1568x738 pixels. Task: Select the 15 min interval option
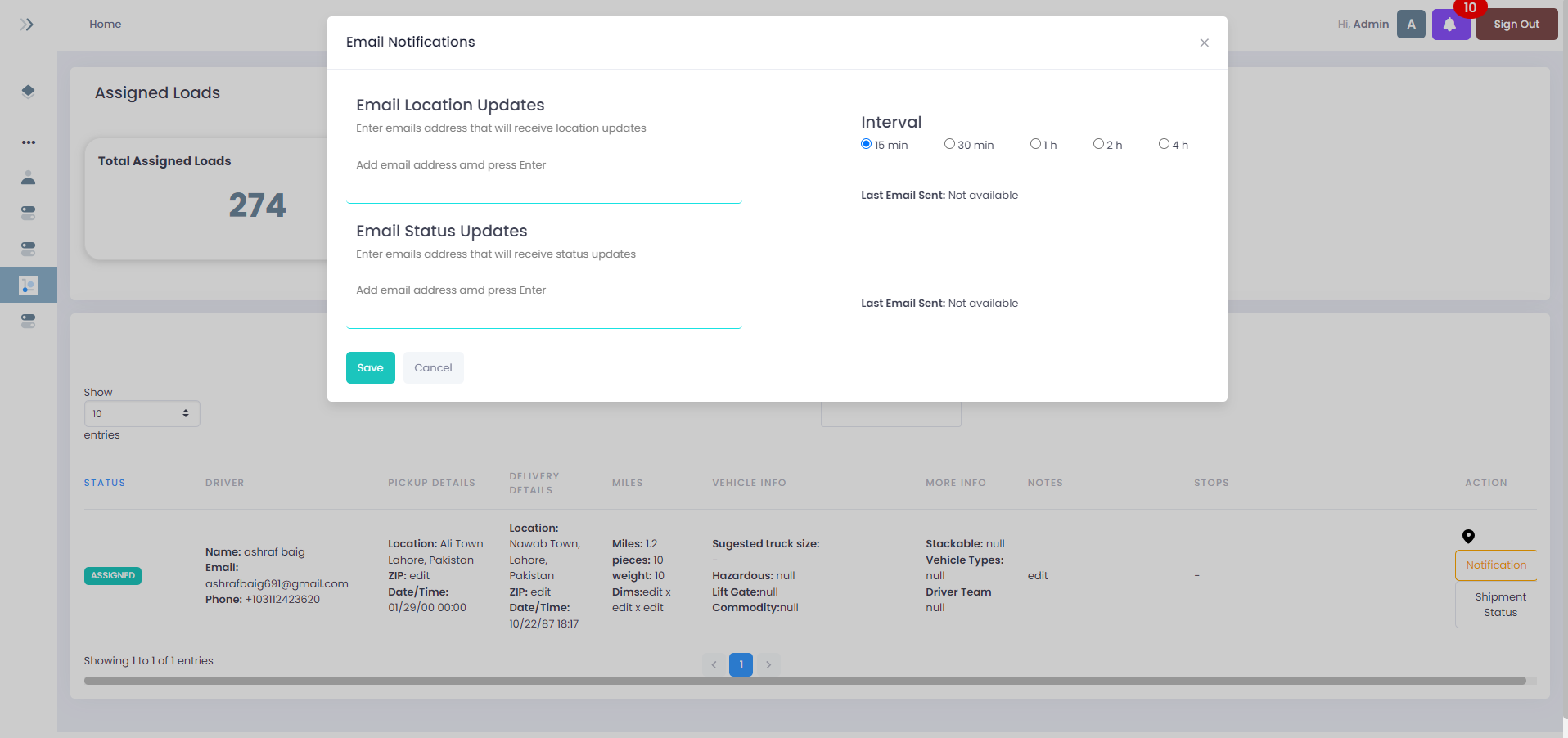click(x=866, y=143)
